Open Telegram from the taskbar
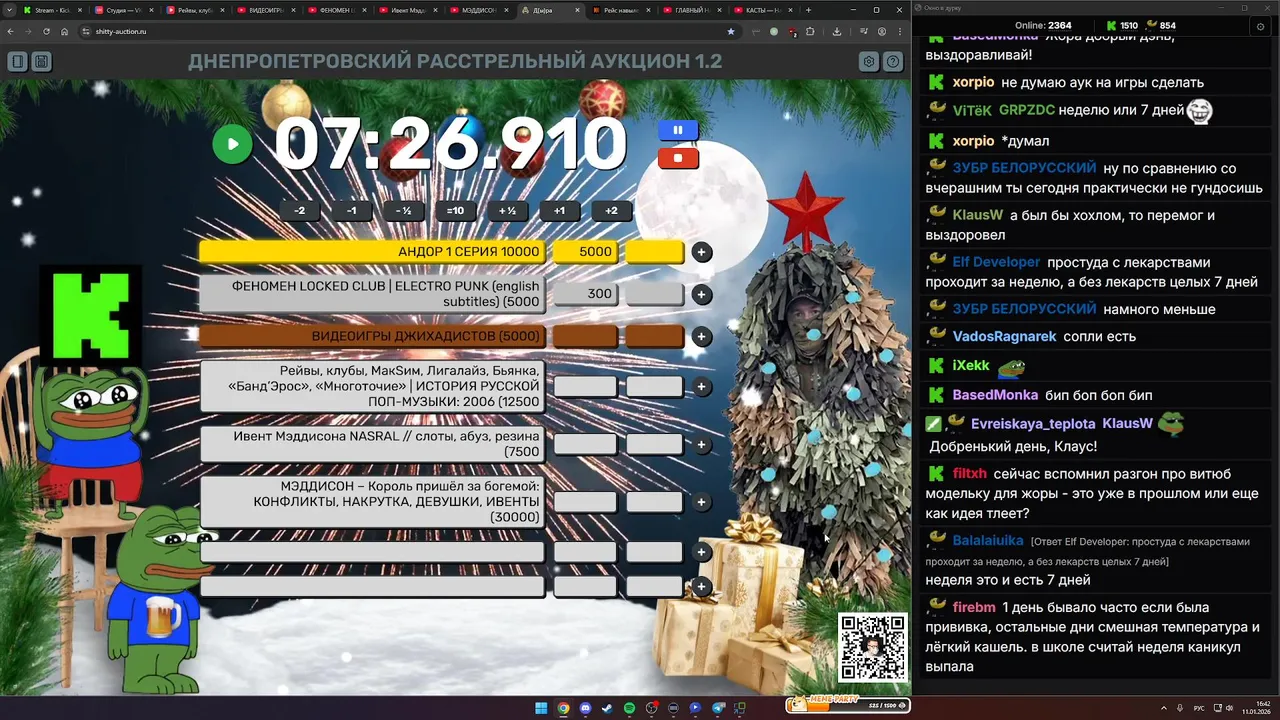 (717, 708)
